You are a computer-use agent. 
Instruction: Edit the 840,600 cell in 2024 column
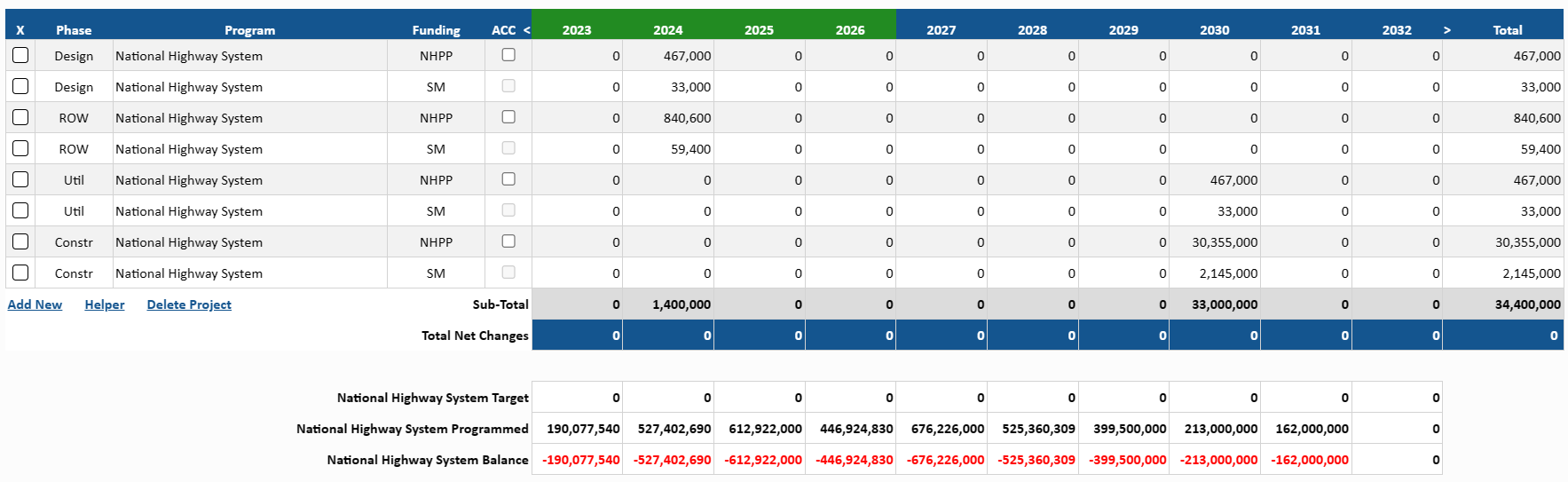pos(668,117)
